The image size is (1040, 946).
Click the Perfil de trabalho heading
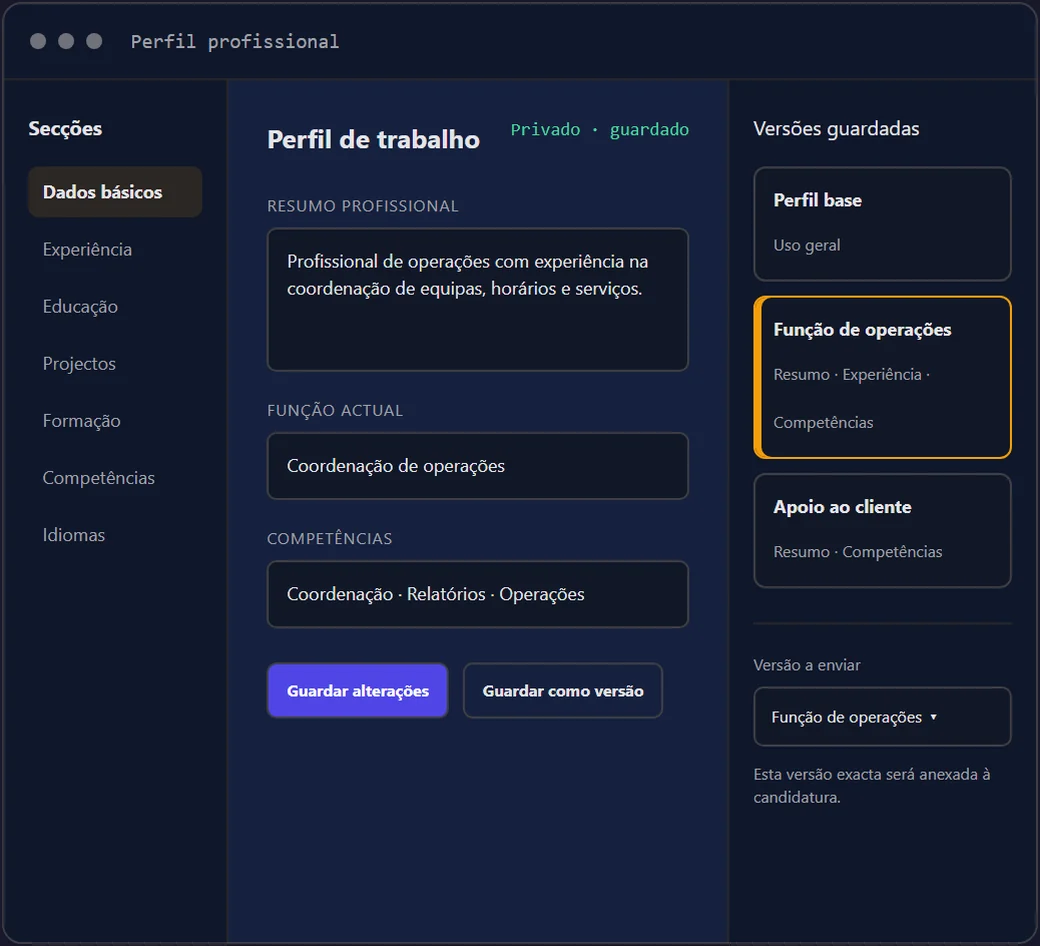coord(373,139)
